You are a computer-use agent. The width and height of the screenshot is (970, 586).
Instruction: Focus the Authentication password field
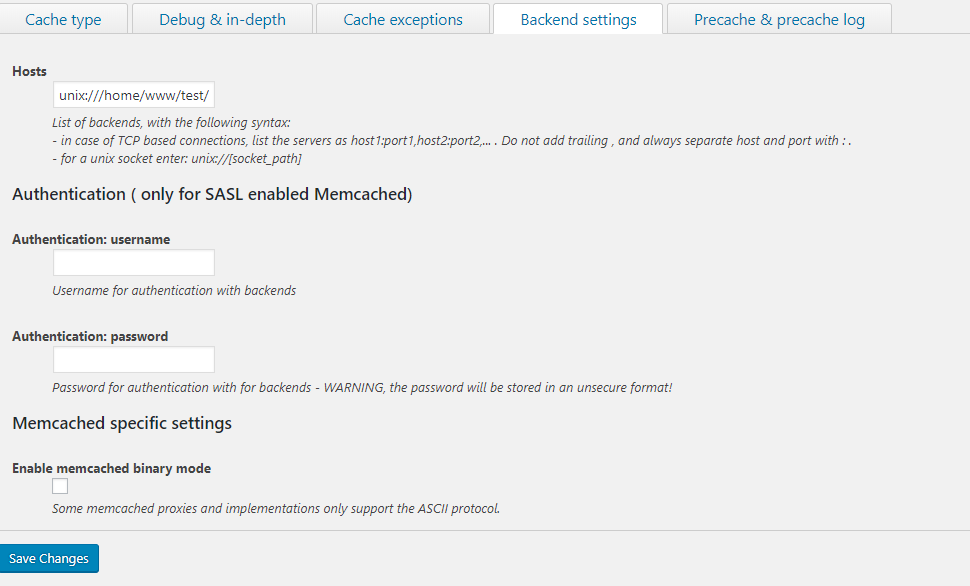coord(134,360)
